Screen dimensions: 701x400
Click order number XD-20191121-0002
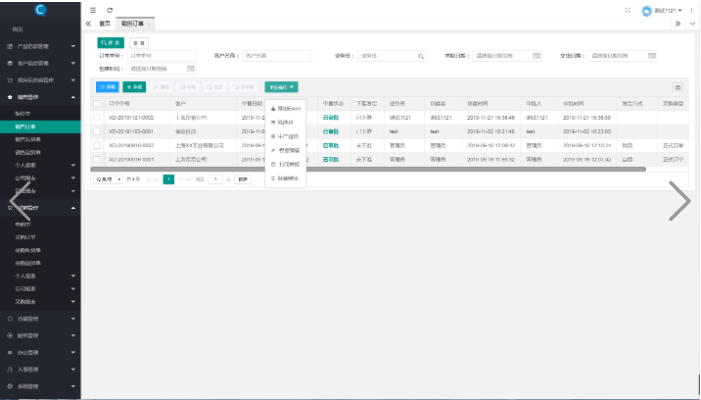click(x=131, y=118)
